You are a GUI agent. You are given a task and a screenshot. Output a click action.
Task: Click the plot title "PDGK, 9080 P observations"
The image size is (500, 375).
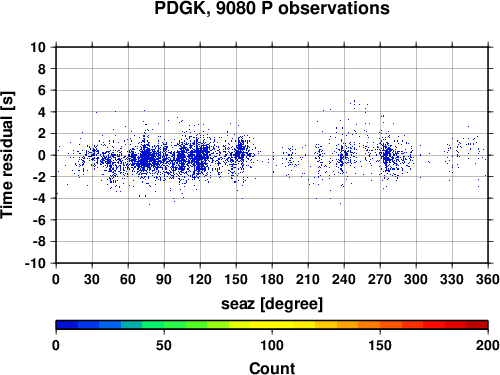[272, 8]
